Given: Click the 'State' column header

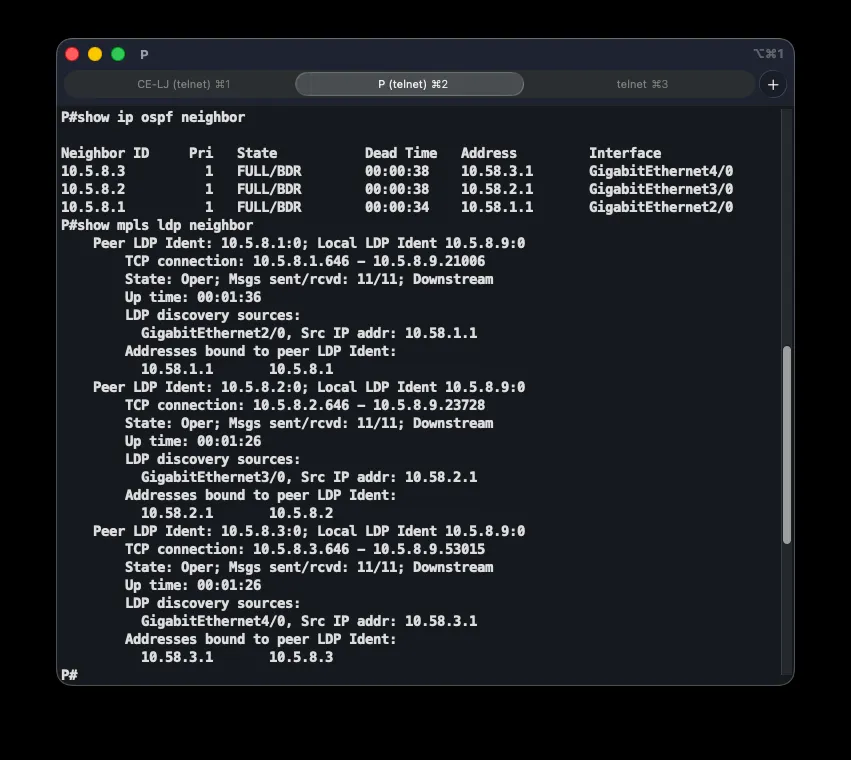Looking at the screenshot, I should click(x=257, y=153).
